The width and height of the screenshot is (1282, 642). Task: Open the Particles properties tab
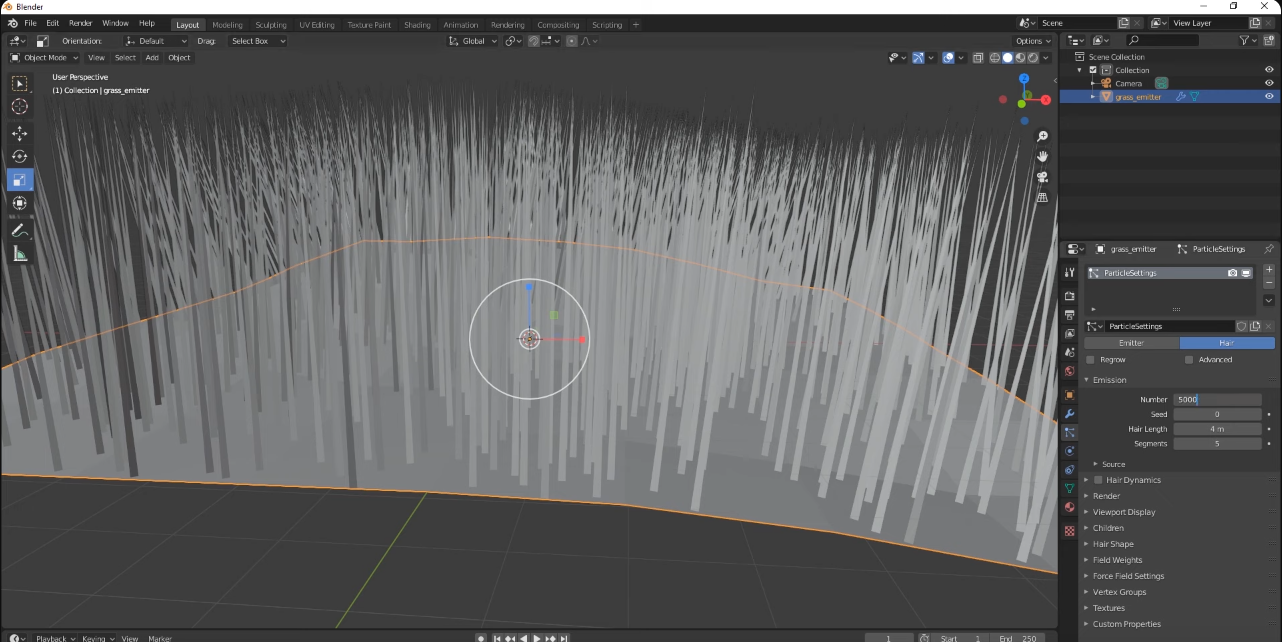pyautogui.click(x=1069, y=432)
